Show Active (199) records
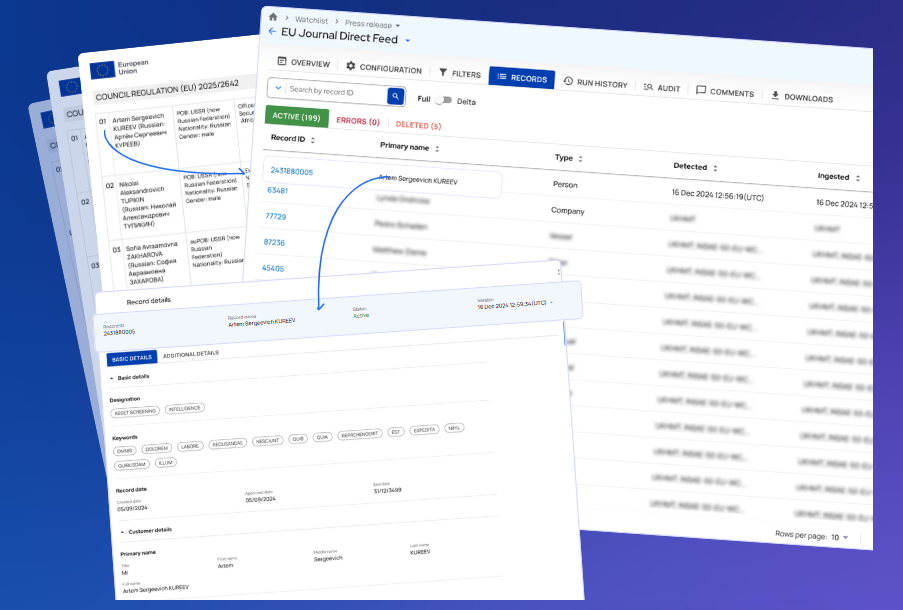 297,116
